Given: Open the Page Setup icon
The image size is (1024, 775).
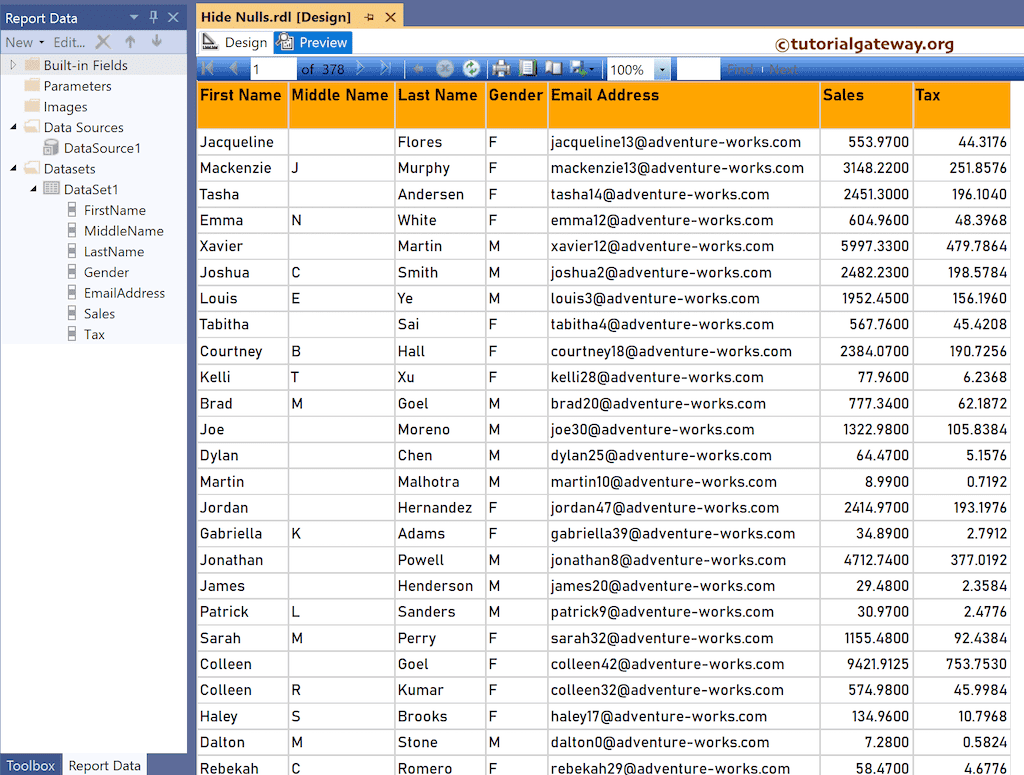Looking at the screenshot, I should [x=553, y=69].
